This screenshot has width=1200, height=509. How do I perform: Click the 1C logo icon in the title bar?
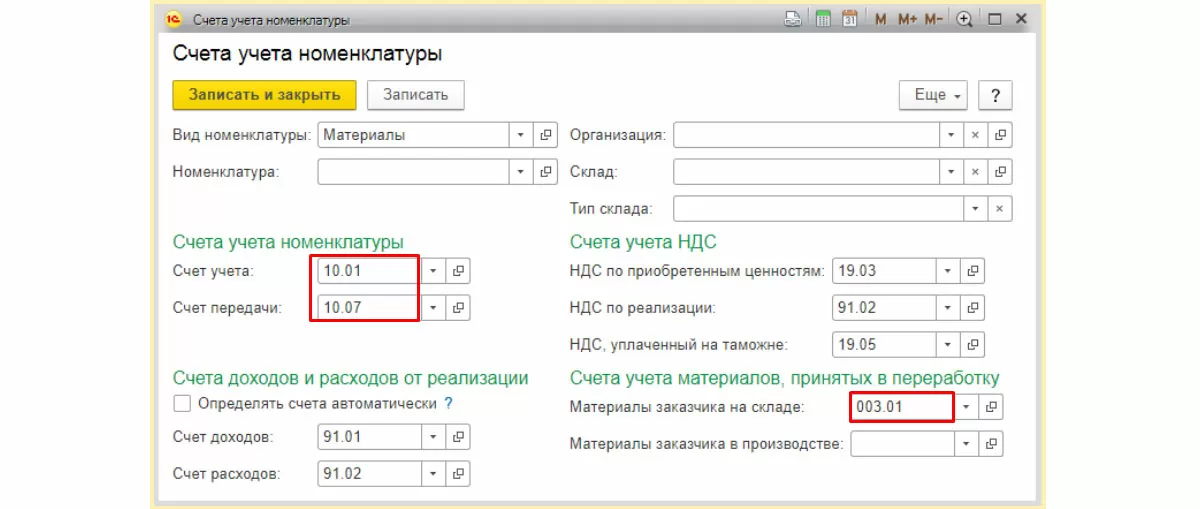173,19
